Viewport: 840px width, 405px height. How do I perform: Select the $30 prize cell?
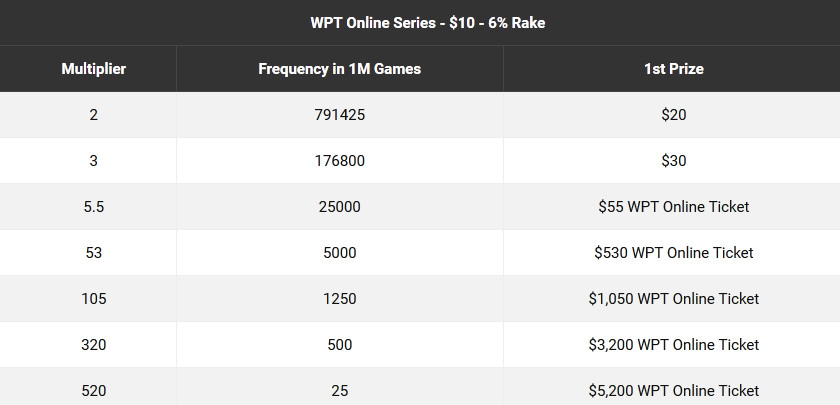(x=673, y=161)
